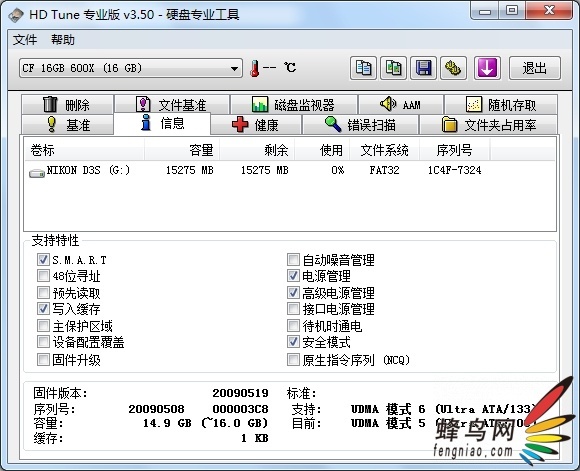Viewport: 580px width, 471px height.
Task: Toggle the 高级电源管理 checkbox
Action: (x=293, y=293)
